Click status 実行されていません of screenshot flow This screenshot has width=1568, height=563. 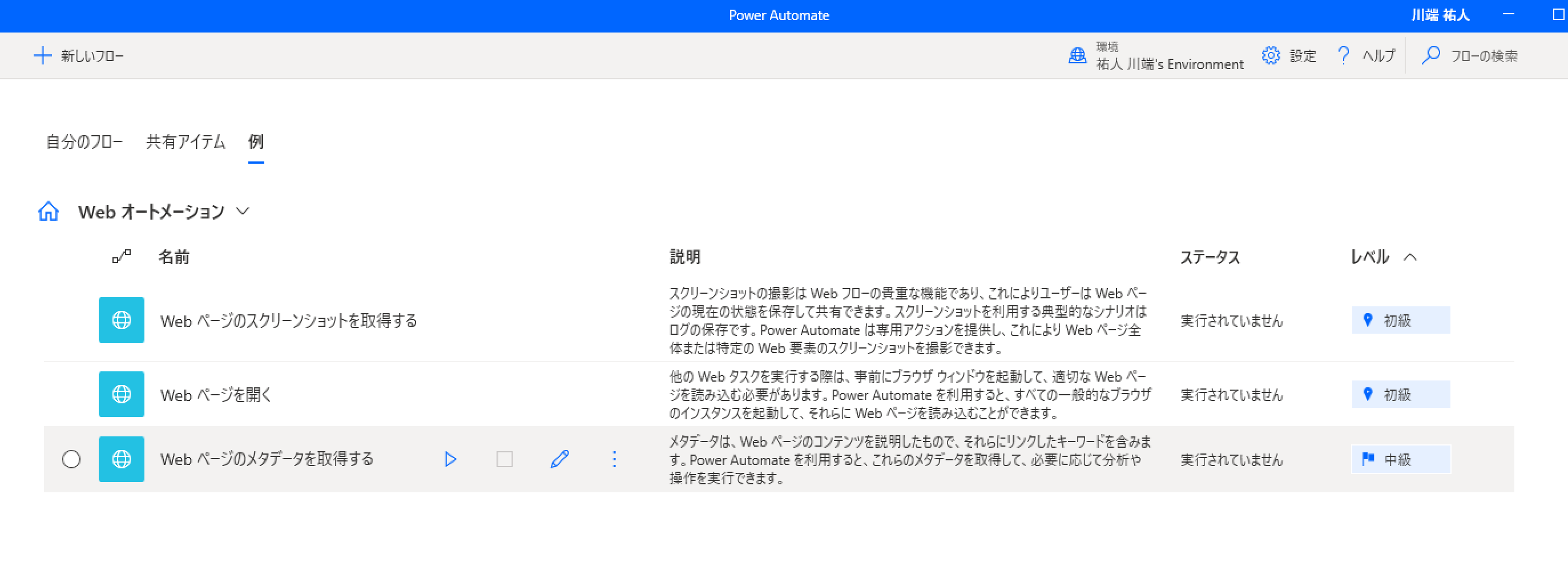1232,321
